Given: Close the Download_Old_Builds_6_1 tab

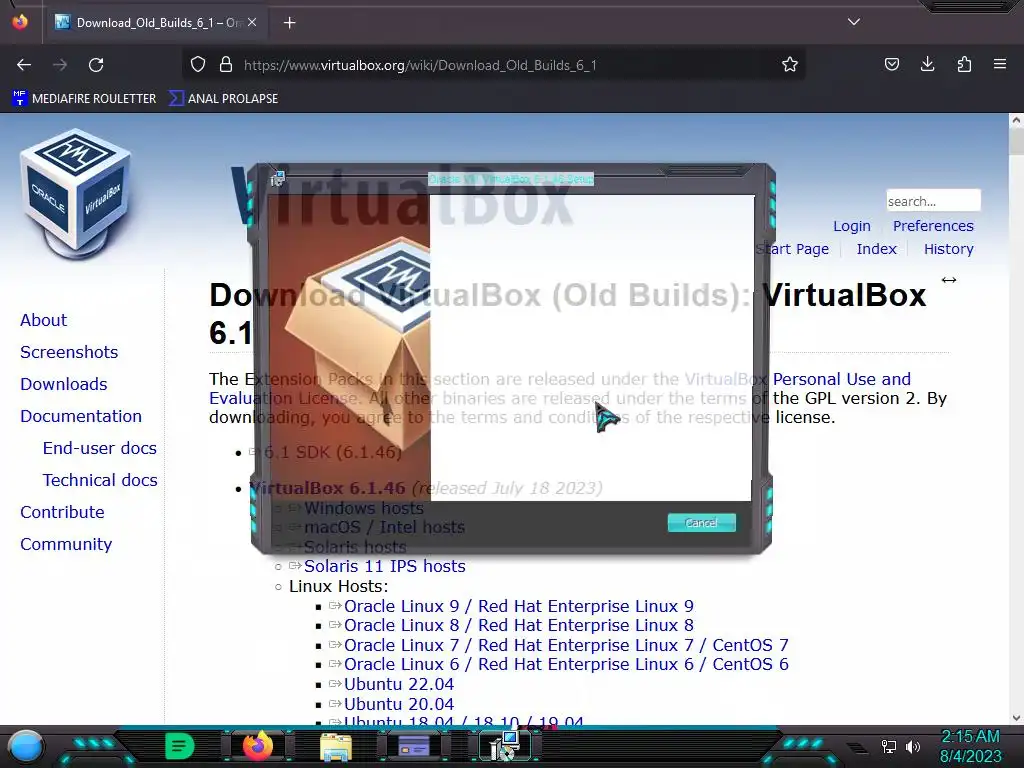Looking at the screenshot, I should coord(252,23).
